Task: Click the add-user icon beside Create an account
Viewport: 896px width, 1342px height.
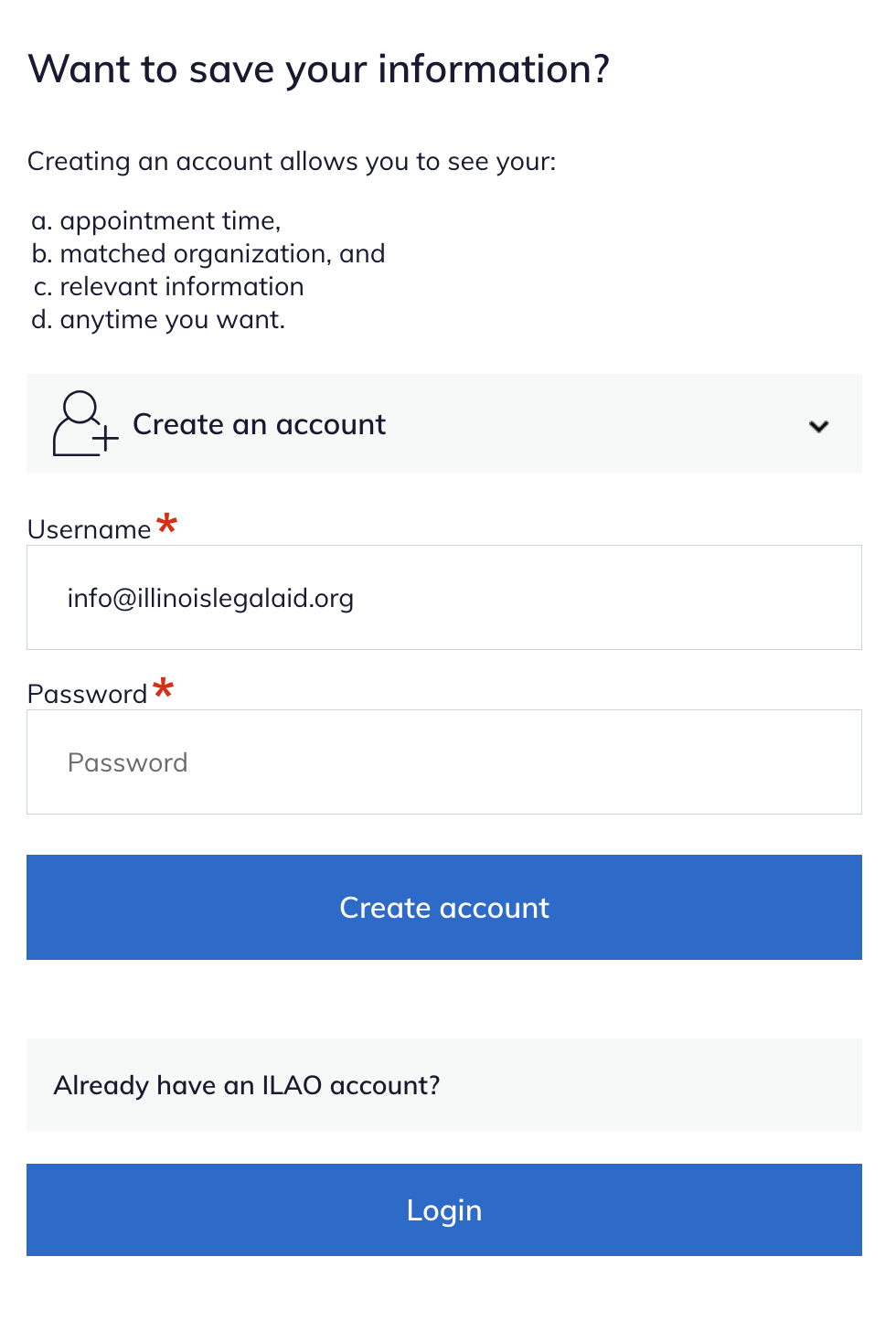Action: [86, 424]
